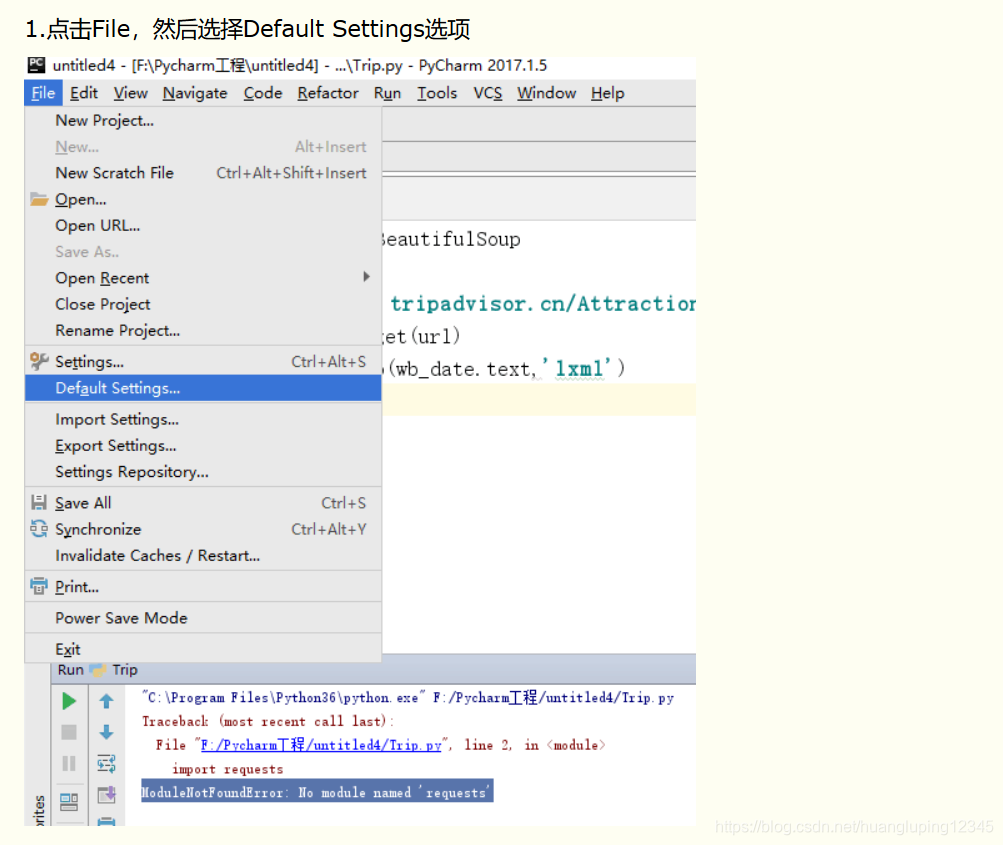Click the ModuleNotFoundError highlighted line
Image resolution: width=1003 pixels, height=845 pixels.
click(x=317, y=793)
